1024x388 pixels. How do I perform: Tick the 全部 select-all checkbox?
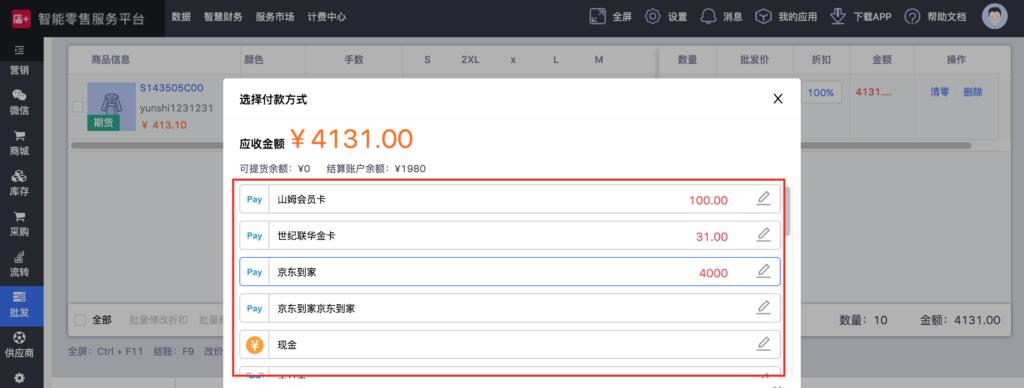pos(80,320)
